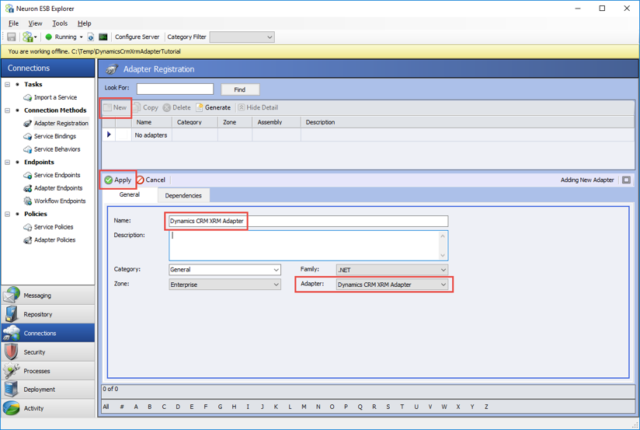Screen dimensions: 640x430
Task: Click the Import a Service icon
Action: point(28,98)
